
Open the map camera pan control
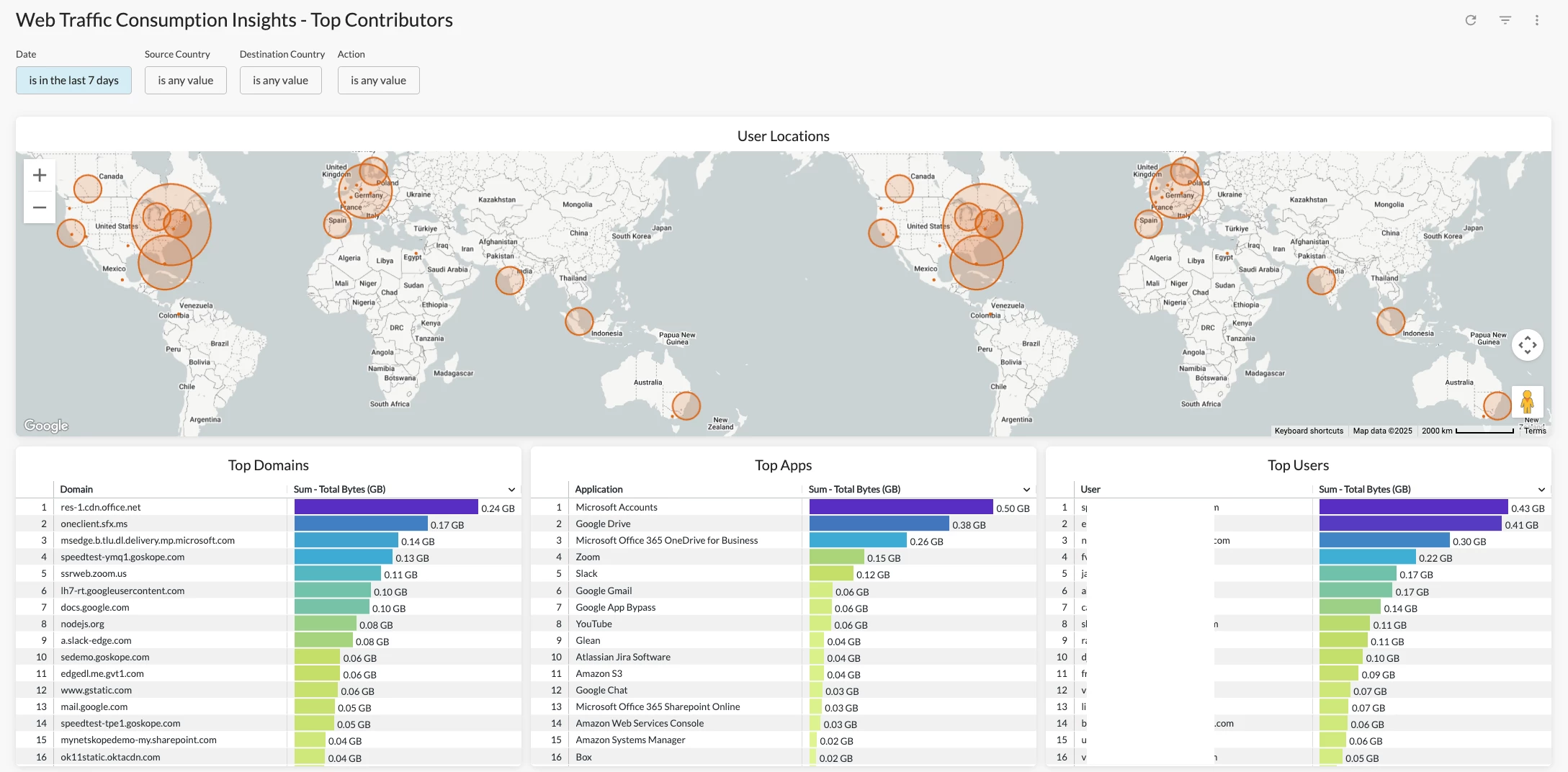point(1528,345)
